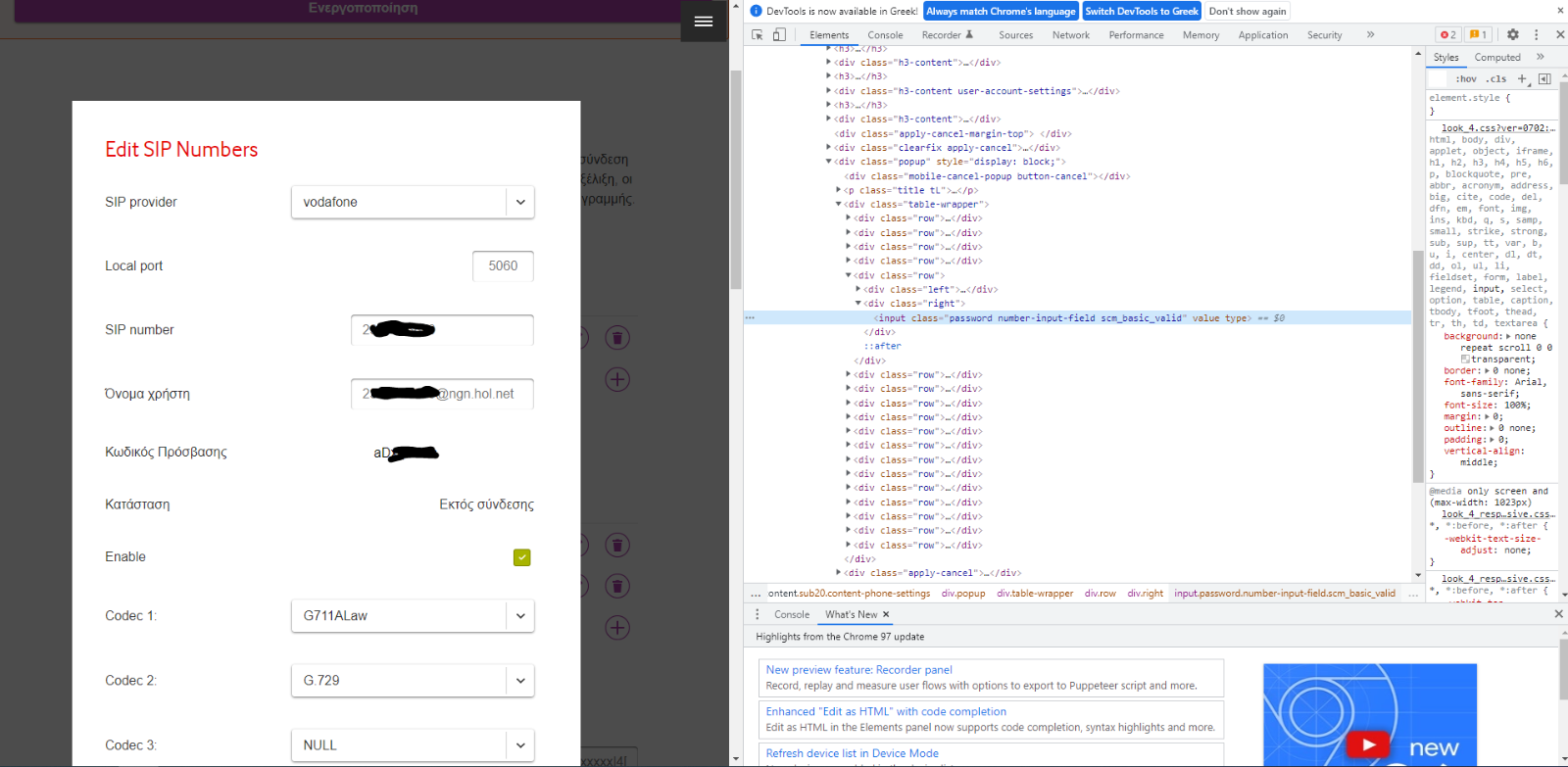Switch to the Computed styles tab
The image size is (1568, 767).
pyautogui.click(x=1497, y=58)
